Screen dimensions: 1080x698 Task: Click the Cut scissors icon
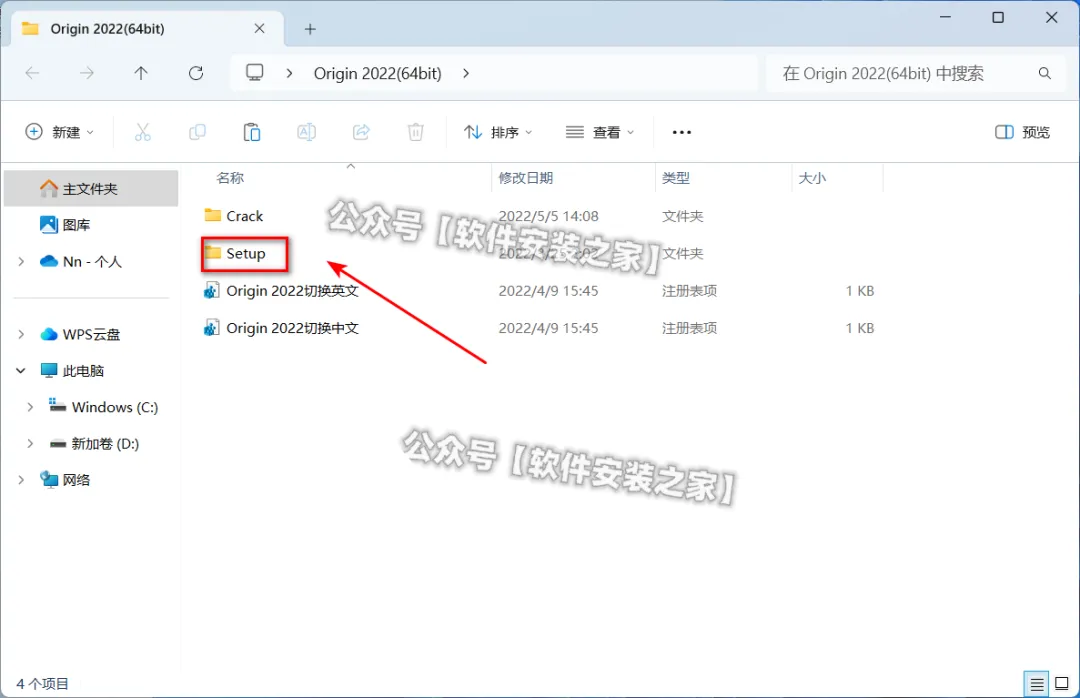(143, 132)
